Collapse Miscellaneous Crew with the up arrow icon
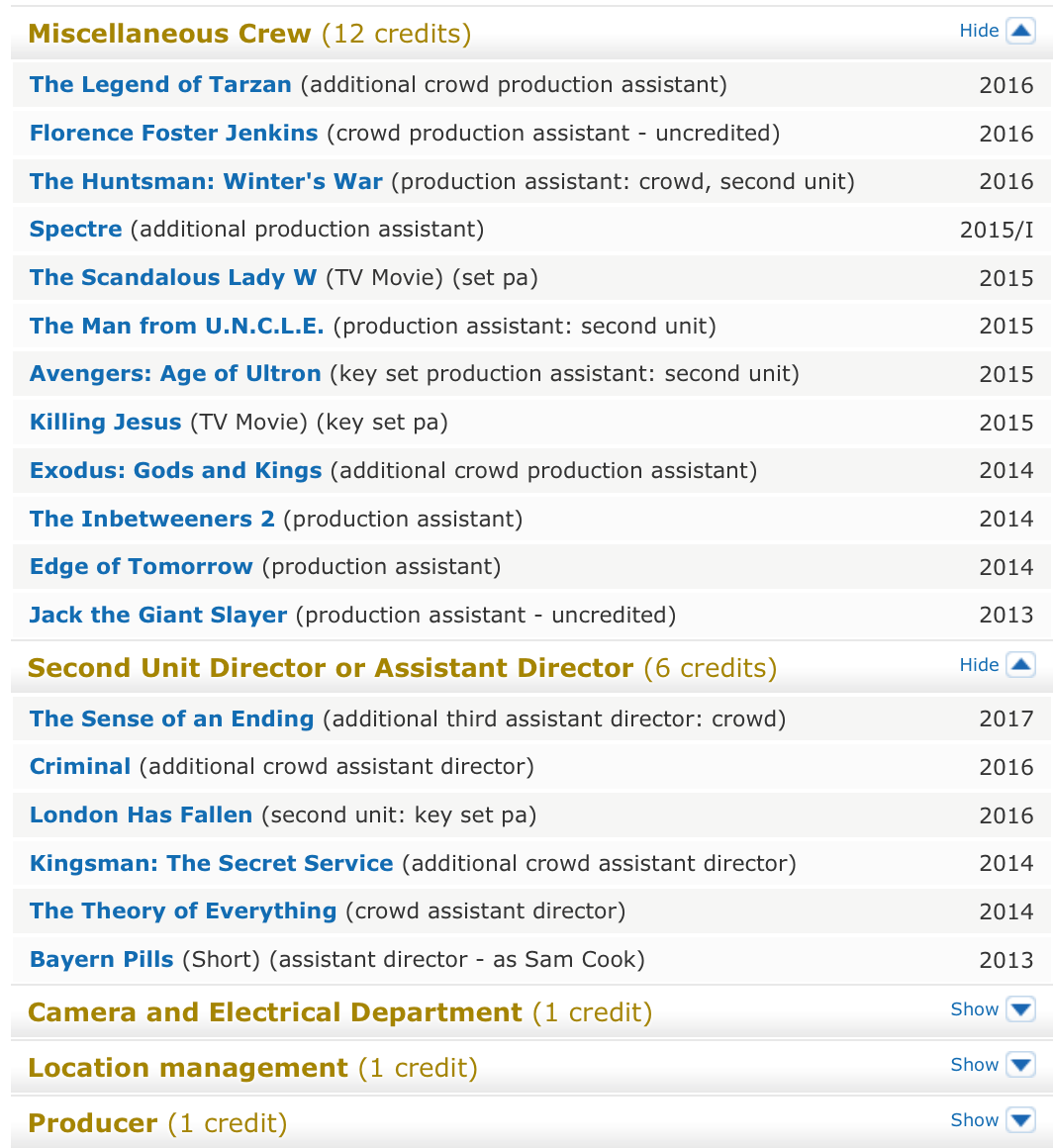1053x1148 pixels. coord(1020,31)
